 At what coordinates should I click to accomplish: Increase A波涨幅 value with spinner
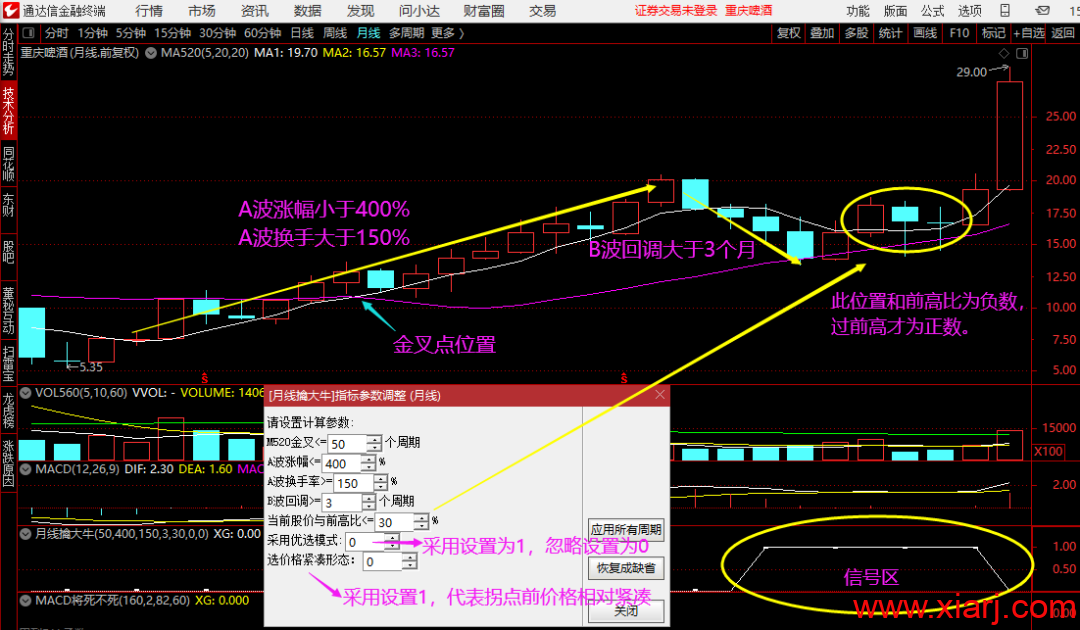(x=368, y=459)
